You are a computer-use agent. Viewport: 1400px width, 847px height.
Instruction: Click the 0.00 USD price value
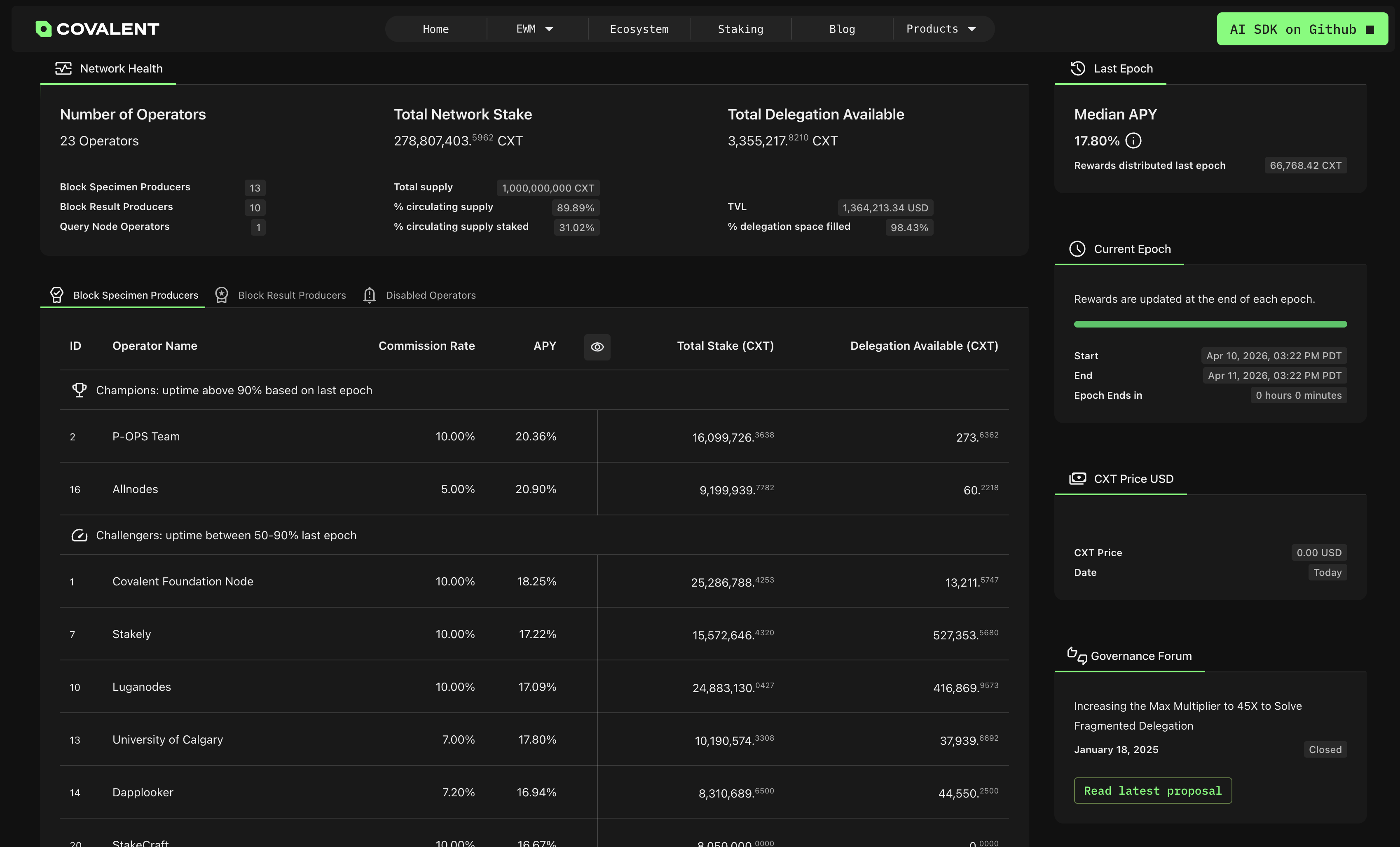coord(1319,553)
